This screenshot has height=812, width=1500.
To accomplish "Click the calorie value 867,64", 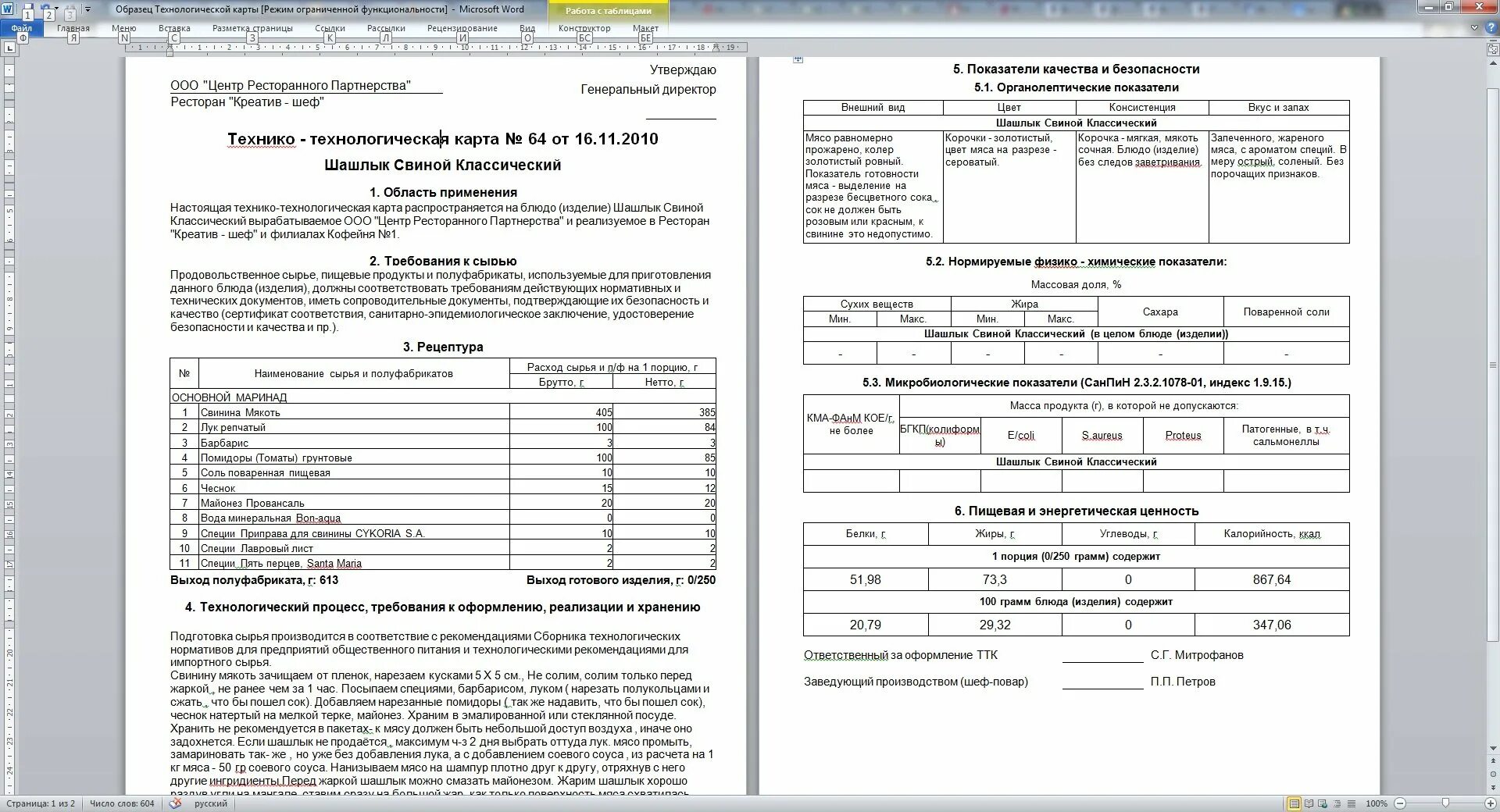I will click(x=1272, y=579).
